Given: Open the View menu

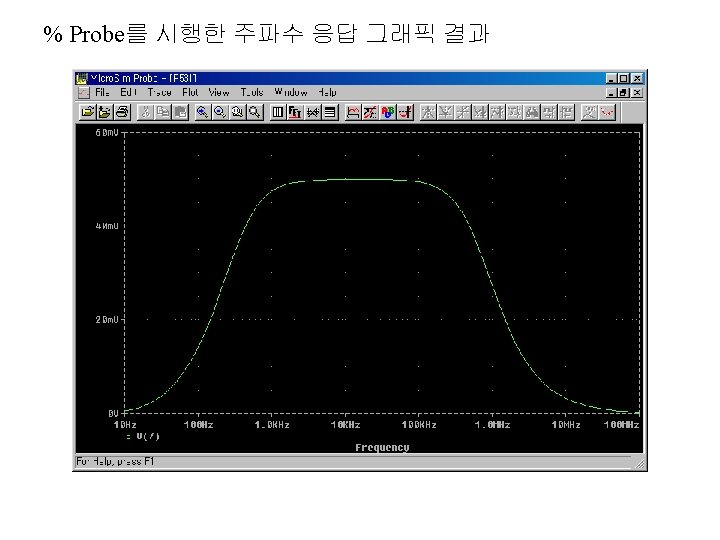Looking at the screenshot, I should click(x=219, y=92).
